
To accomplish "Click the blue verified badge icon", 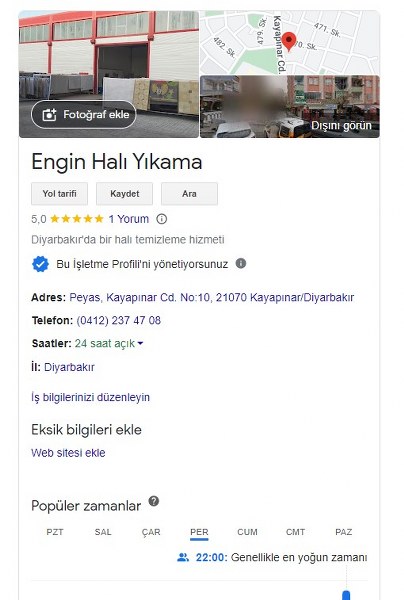I will (x=40, y=264).
